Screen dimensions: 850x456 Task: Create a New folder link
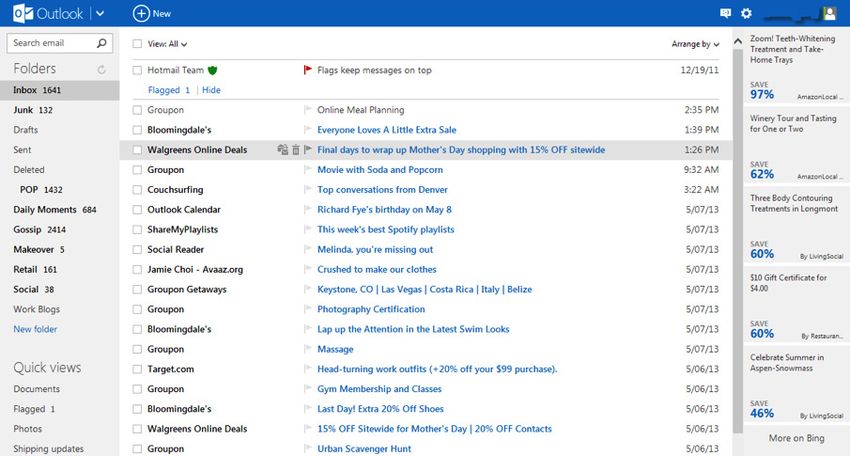pyautogui.click(x=35, y=329)
